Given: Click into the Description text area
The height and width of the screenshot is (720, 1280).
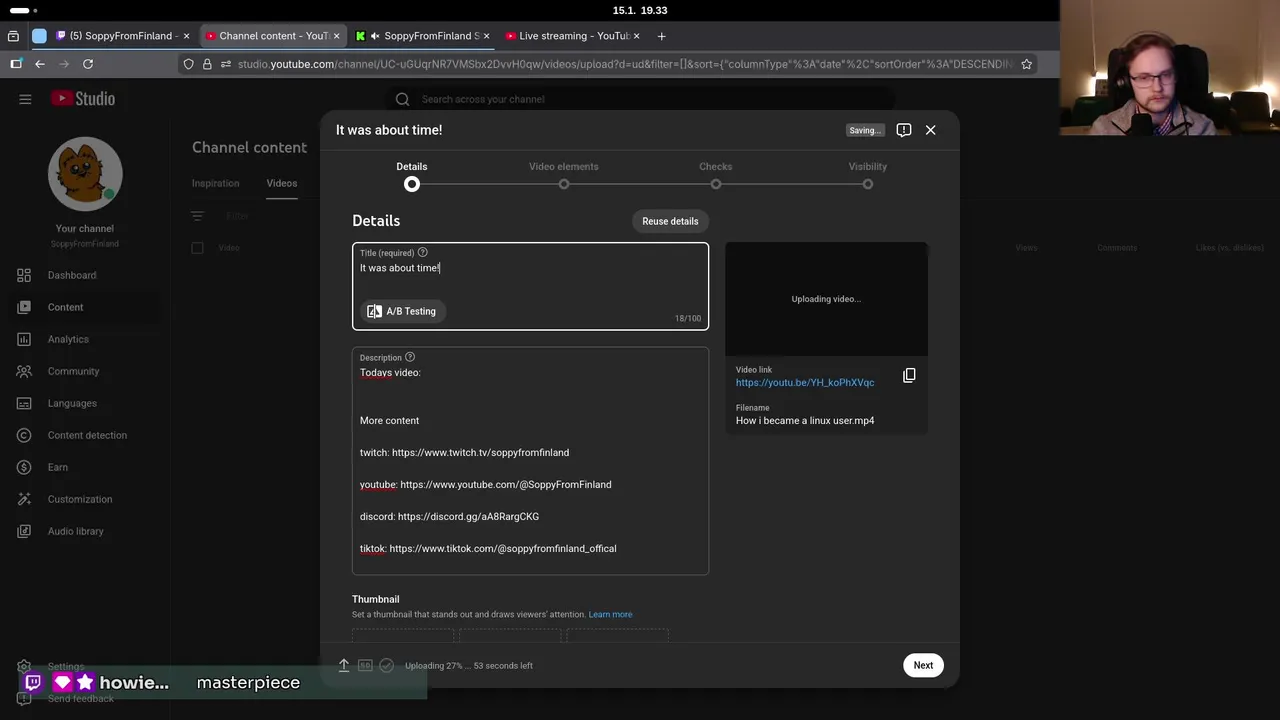Looking at the screenshot, I should click(x=530, y=461).
